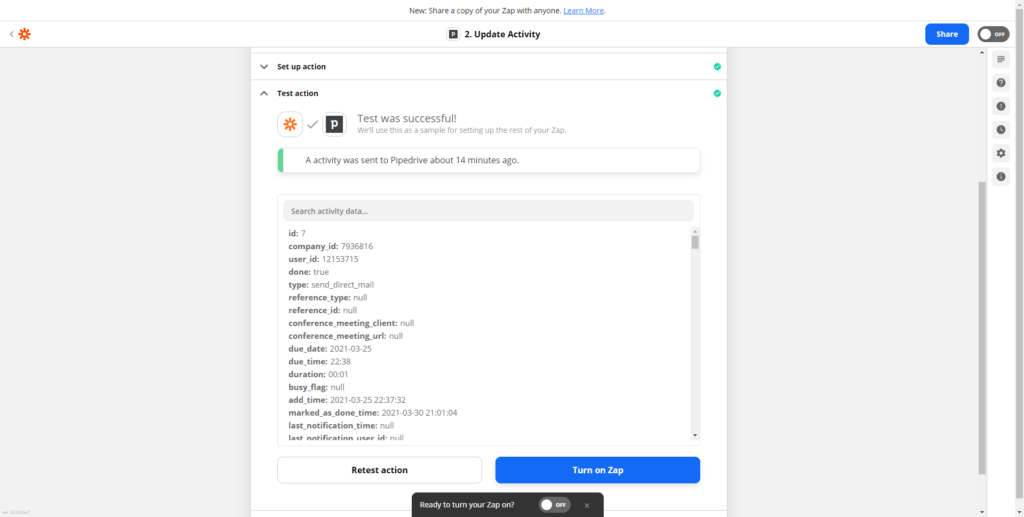Click the Zapier orange logo icon
Viewport: 1024px width, 517px height.
tap(24, 34)
